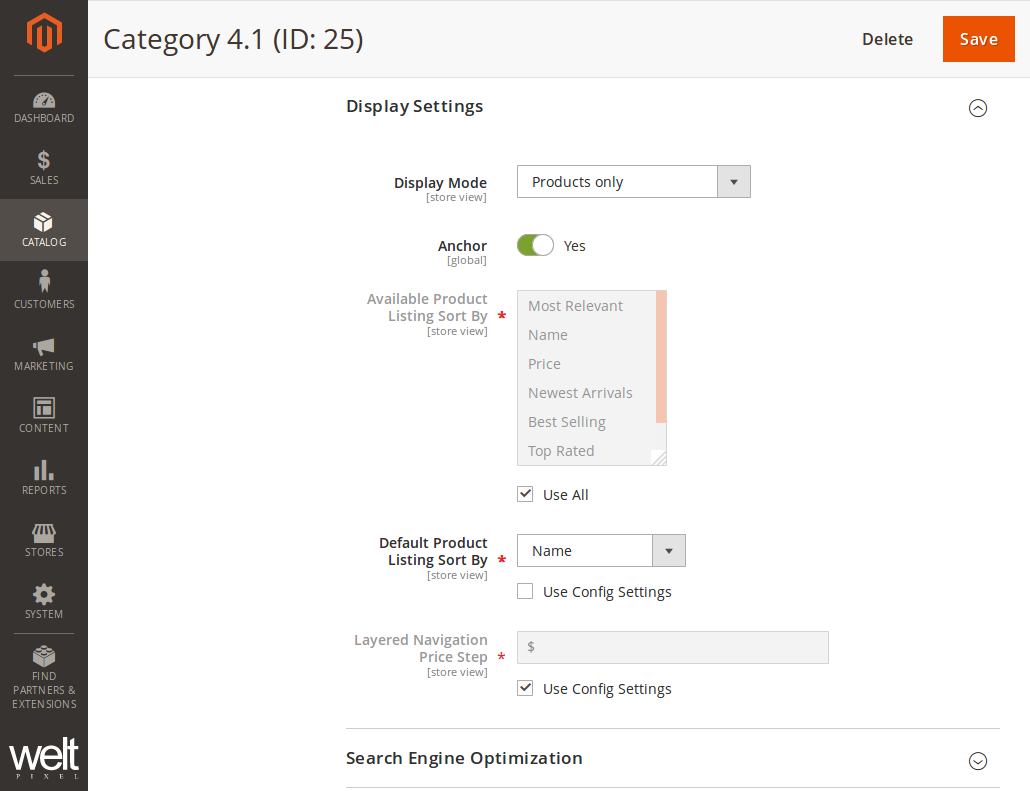The height and width of the screenshot is (791, 1030).
Task: Open the Catalog section icon
Action: tap(44, 230)
